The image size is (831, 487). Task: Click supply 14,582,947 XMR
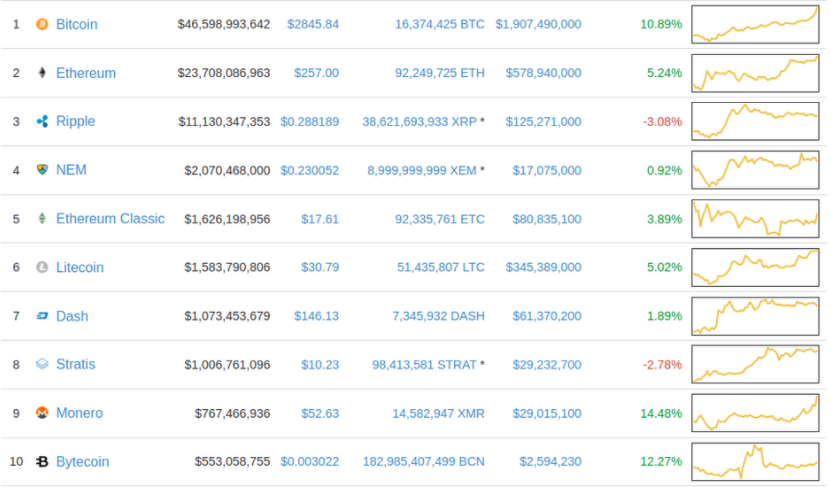point(438,413)
